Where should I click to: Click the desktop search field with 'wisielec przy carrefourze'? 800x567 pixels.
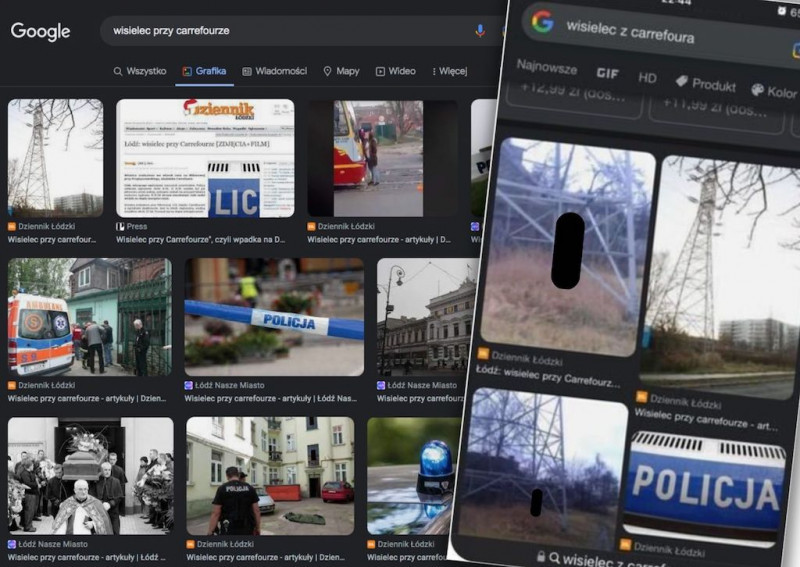click(x=280, y=31)
